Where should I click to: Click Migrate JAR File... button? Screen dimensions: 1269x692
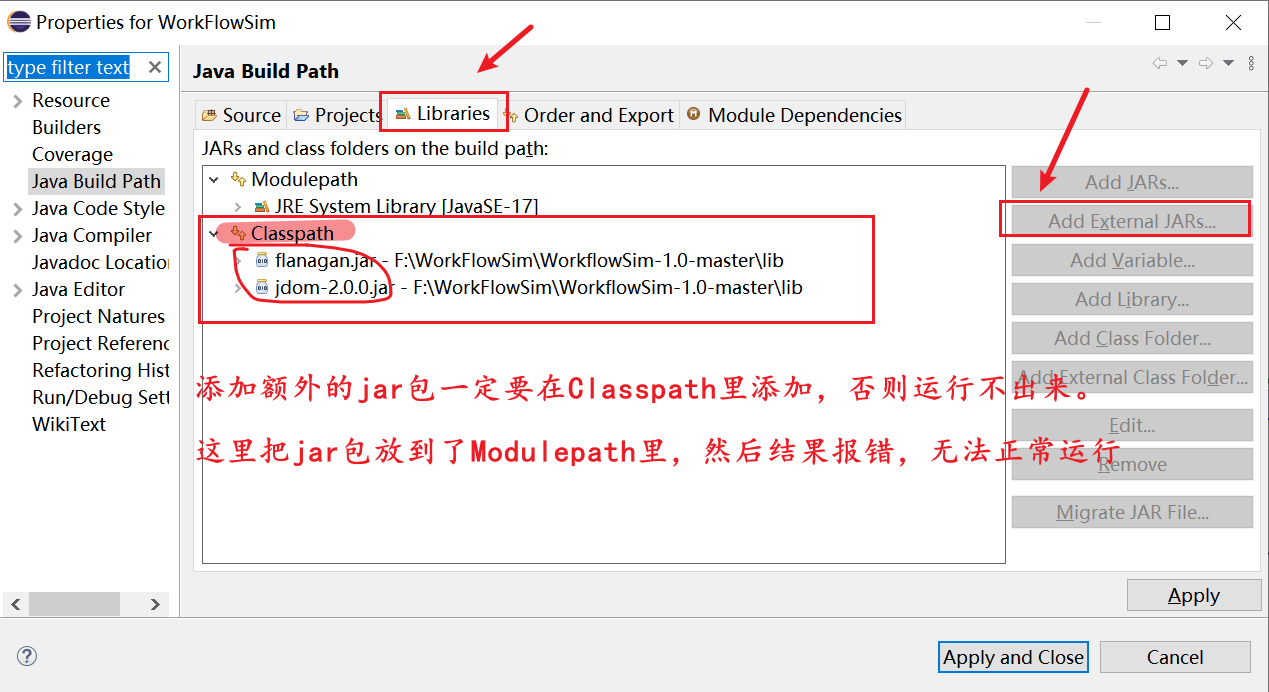1132,512
